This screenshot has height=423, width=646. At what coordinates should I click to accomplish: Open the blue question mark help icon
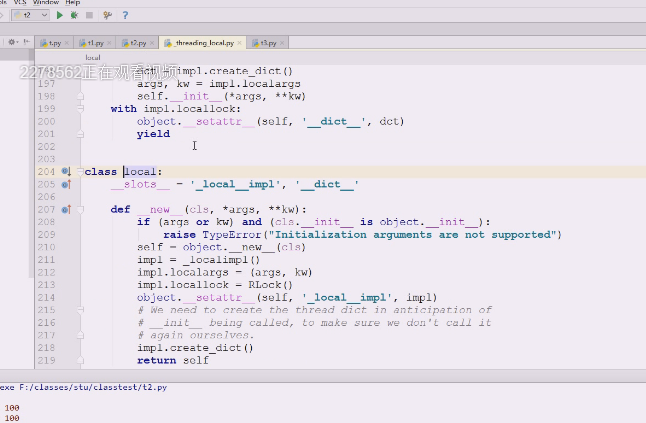[x=125, y=15]
